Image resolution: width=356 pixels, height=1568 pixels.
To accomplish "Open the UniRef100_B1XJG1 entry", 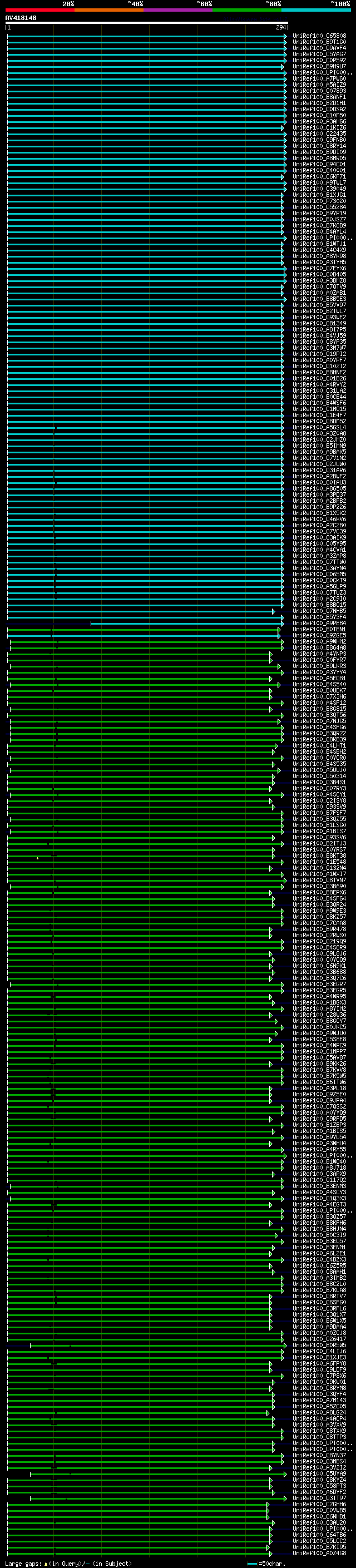I will (x=319, y=195).
